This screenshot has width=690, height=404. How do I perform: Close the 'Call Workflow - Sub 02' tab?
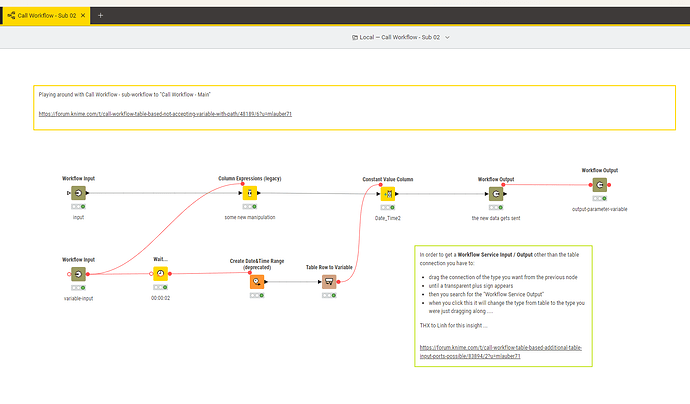83,15
